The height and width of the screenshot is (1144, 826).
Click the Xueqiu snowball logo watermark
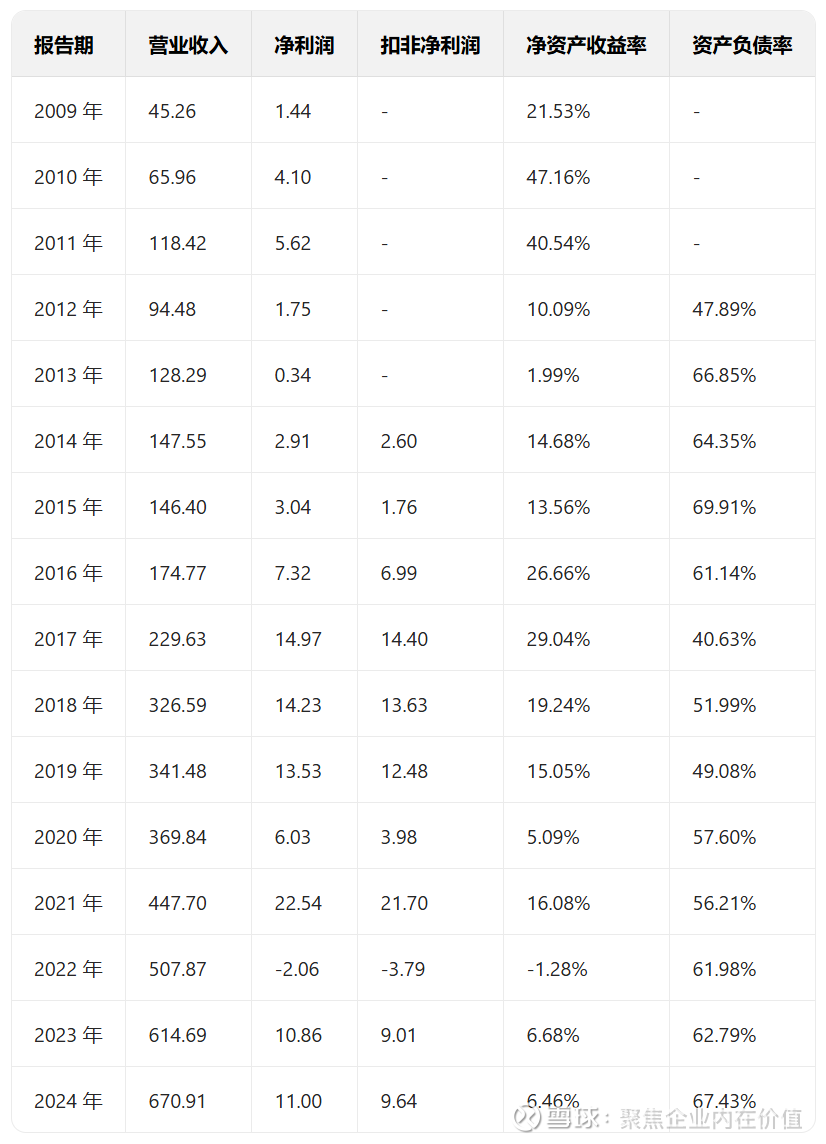529,1117
